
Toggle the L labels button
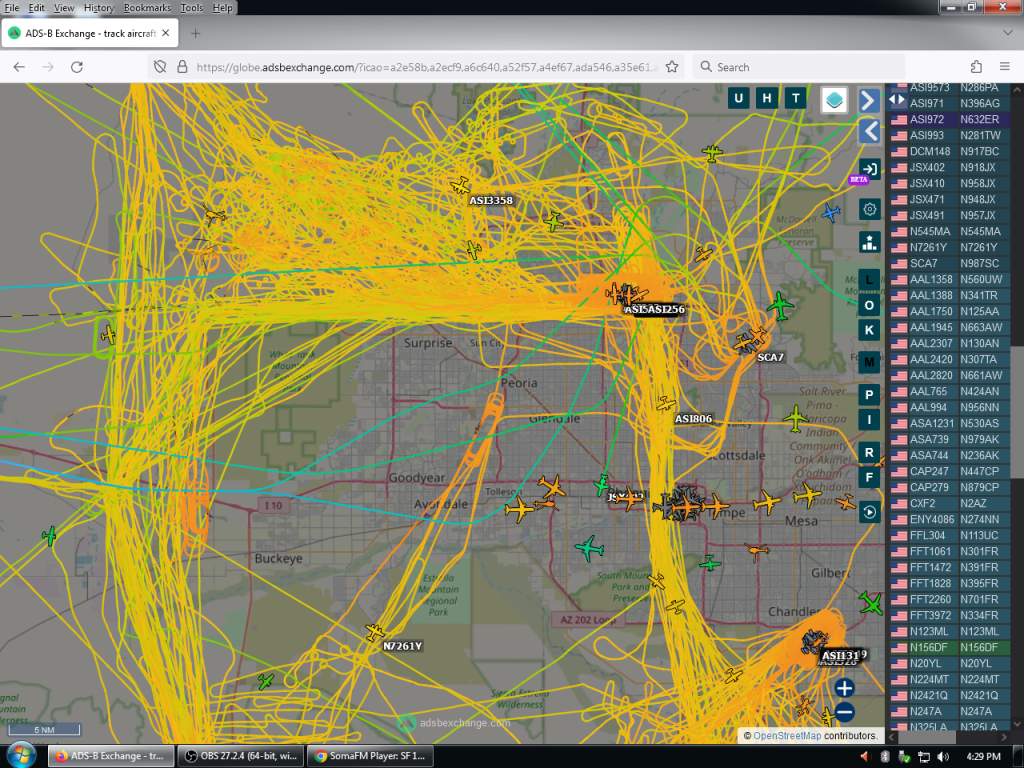point(869,280)
